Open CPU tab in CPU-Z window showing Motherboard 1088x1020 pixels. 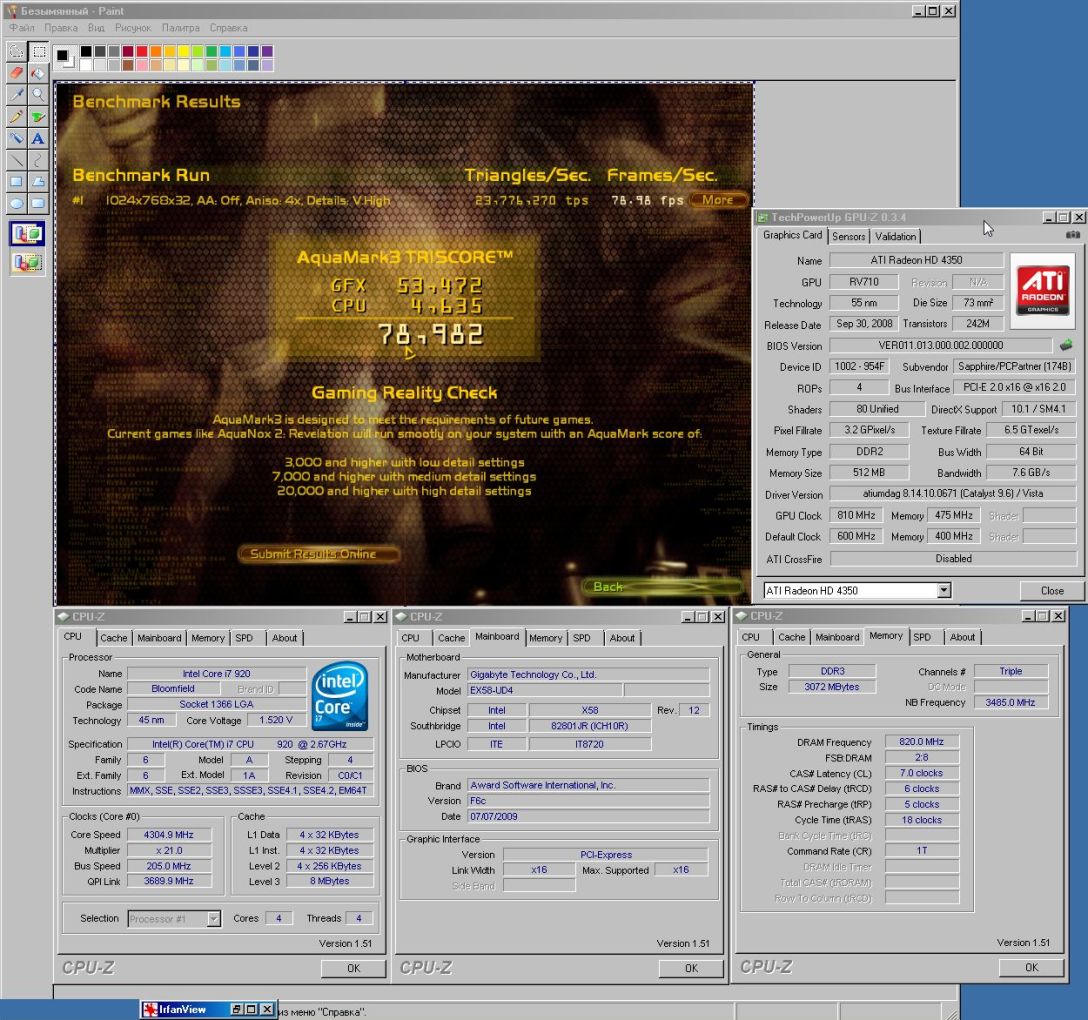(410, 638)
